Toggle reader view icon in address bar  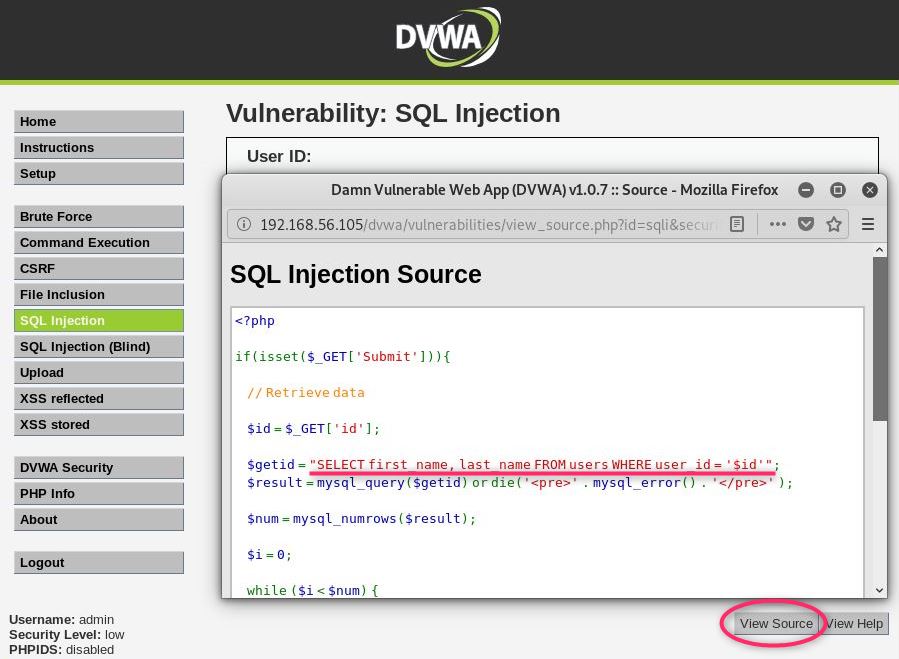click(737, 224)
